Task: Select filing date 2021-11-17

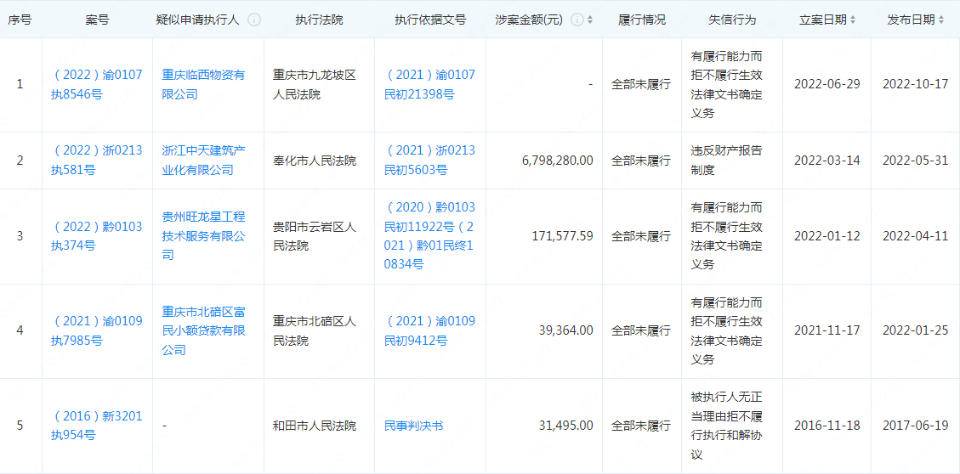Action: [x=827, y=331]
